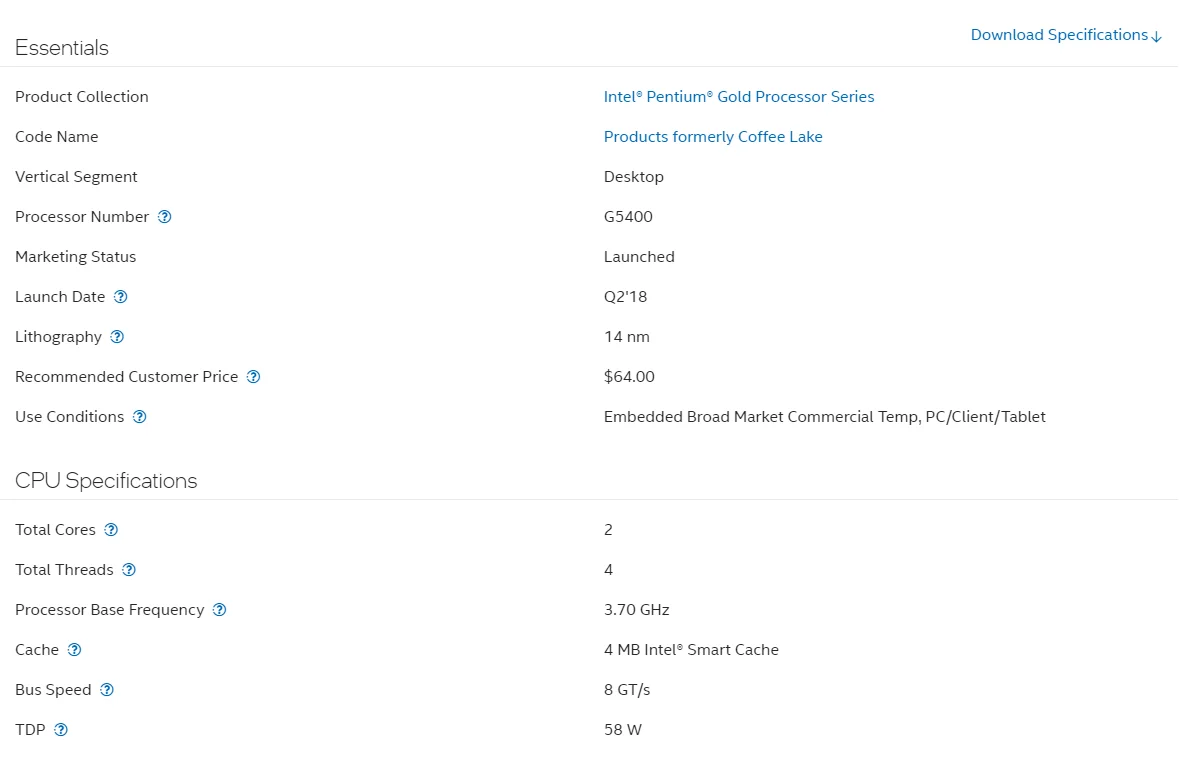
Task: Click the Essentials section heading
Action: click(62, 48)
